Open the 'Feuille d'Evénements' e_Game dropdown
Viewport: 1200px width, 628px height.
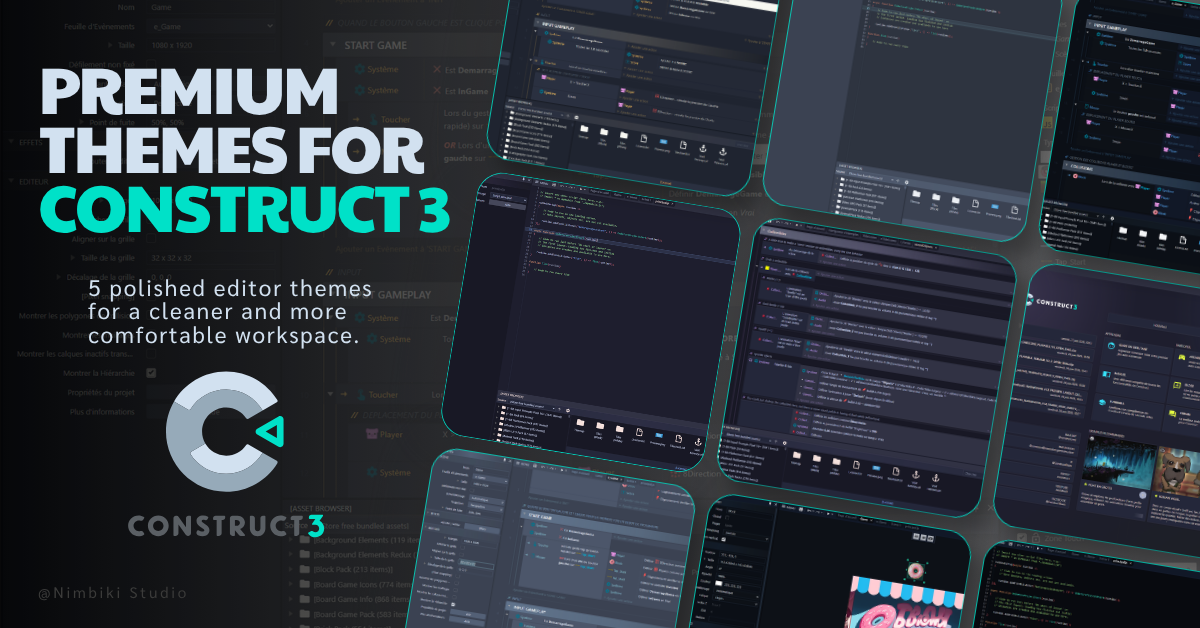pos(210,26)
